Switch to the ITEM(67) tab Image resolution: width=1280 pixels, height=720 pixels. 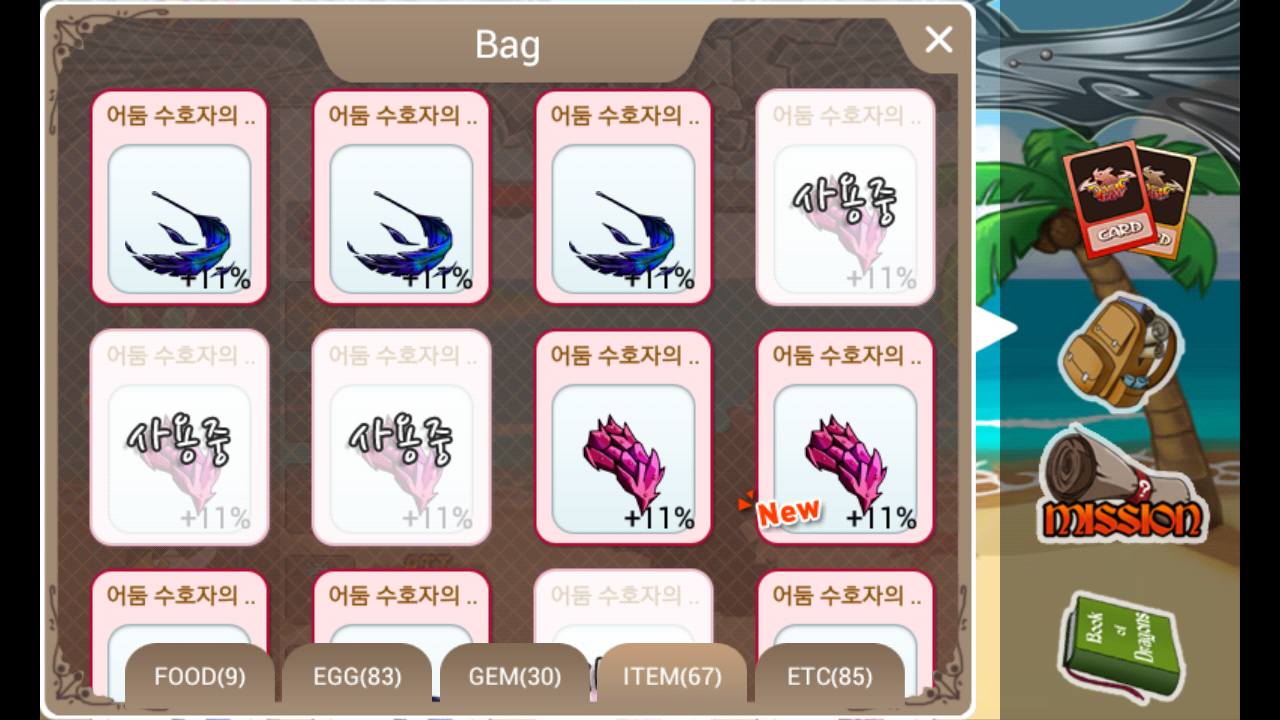[672, 676]
